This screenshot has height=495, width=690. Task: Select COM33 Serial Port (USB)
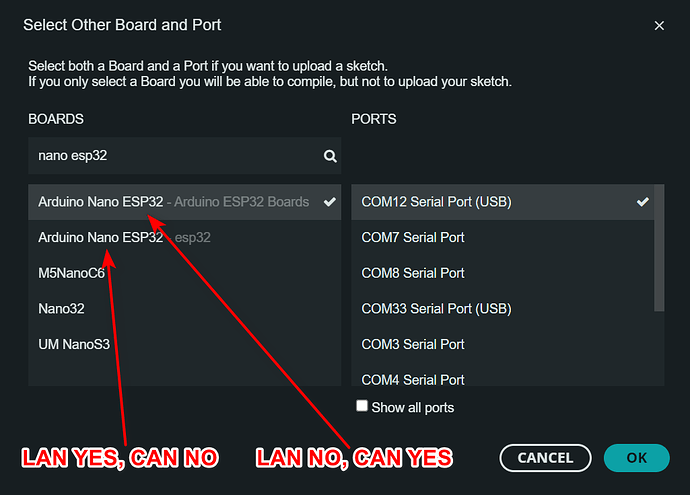pos(436,309)
